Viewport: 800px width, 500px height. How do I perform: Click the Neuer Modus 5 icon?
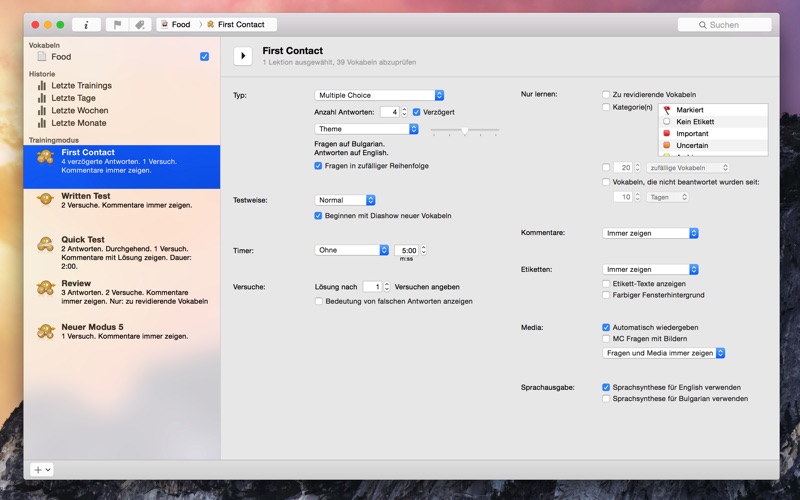point(45,331)
